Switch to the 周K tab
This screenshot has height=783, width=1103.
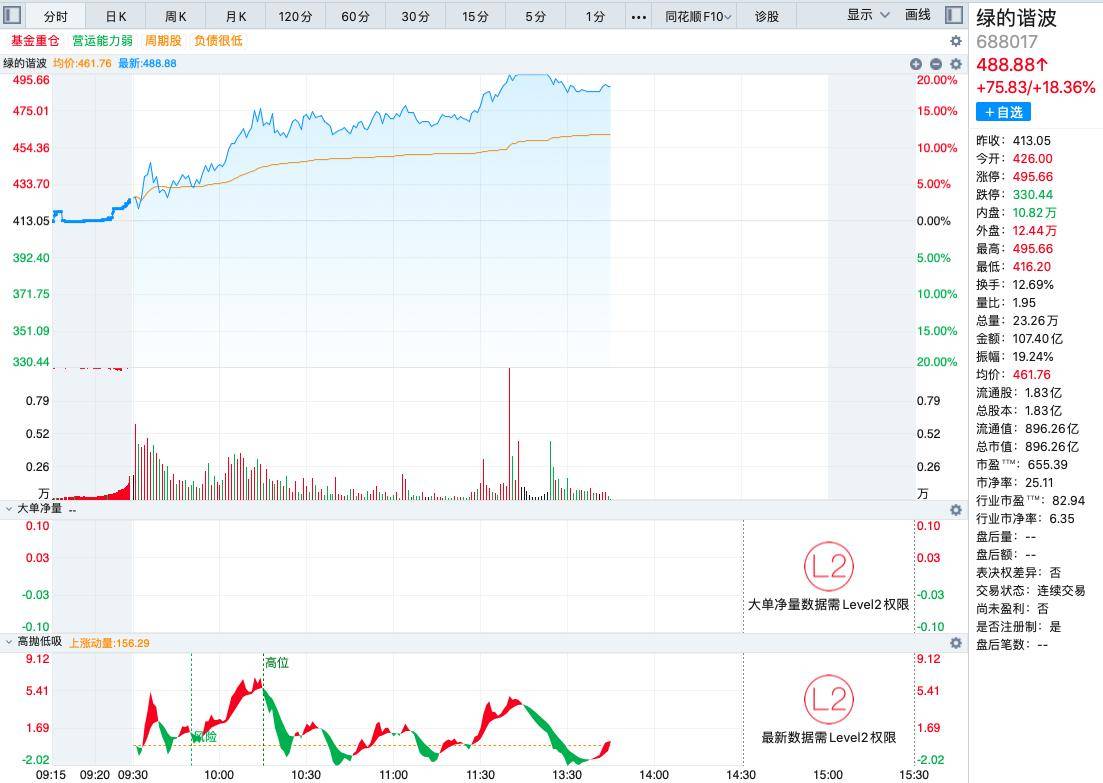point(176,16)
